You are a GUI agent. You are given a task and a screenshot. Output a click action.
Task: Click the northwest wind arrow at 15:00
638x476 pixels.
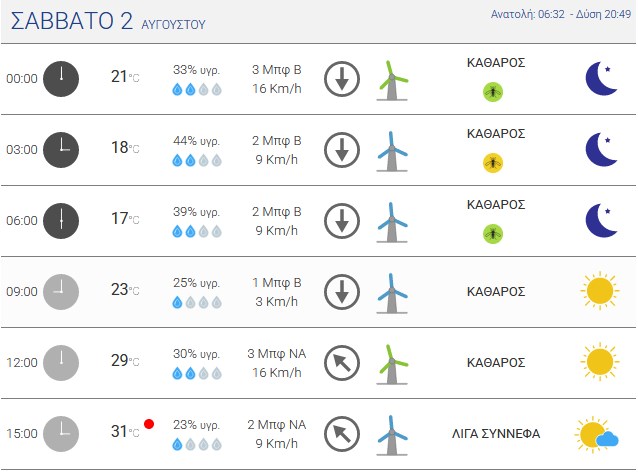[342, 434]
